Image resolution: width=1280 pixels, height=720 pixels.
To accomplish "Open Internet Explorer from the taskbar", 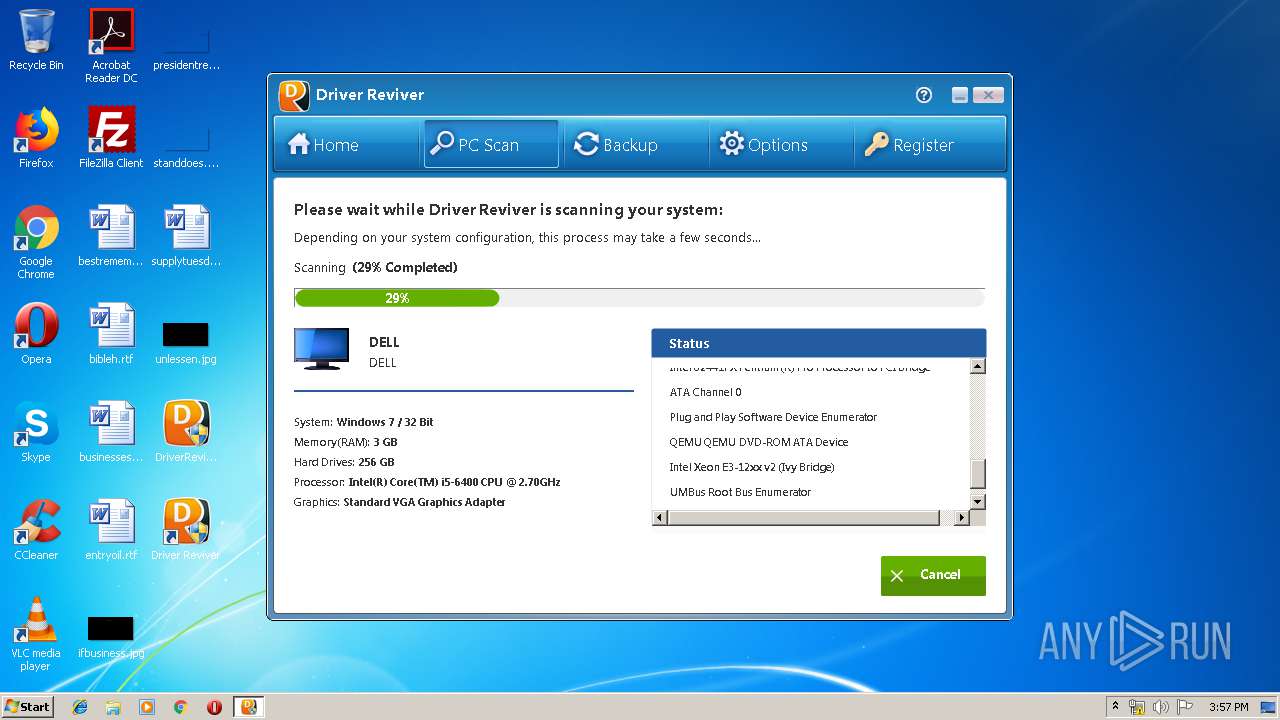I will tap(80, 707).
